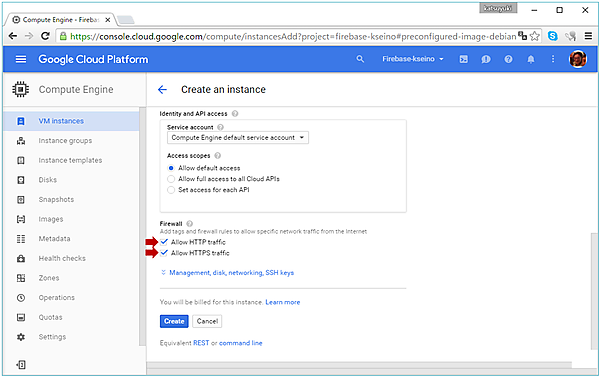Open the feedback speech-bubble icon

[486, 59]
